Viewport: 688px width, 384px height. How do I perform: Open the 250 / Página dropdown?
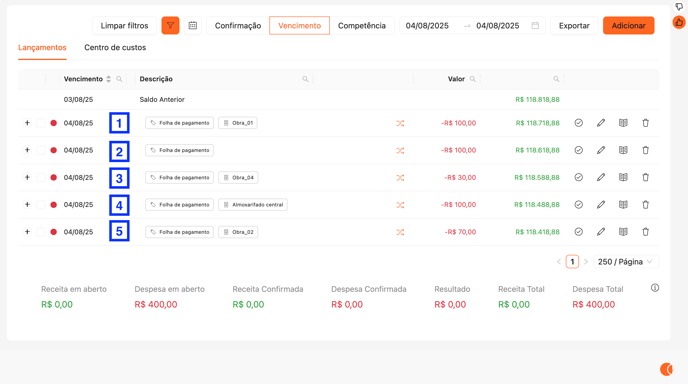[626, 262]
